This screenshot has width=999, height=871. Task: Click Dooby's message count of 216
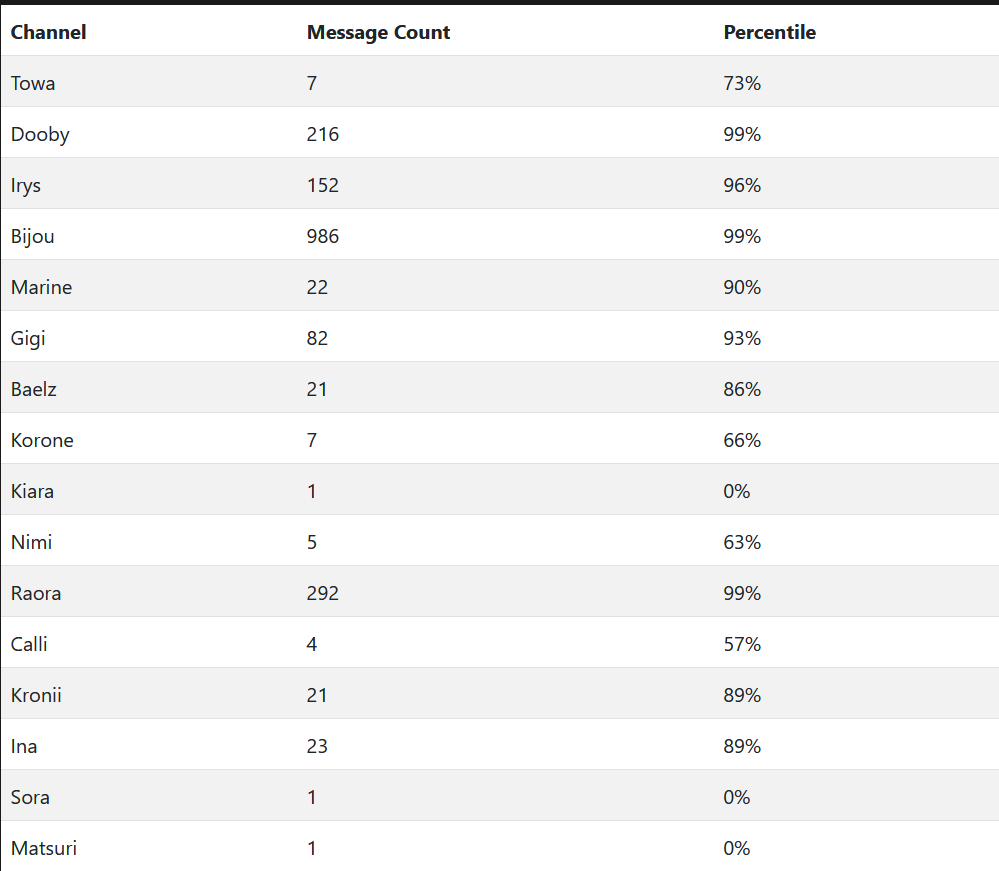click(323, 134)
